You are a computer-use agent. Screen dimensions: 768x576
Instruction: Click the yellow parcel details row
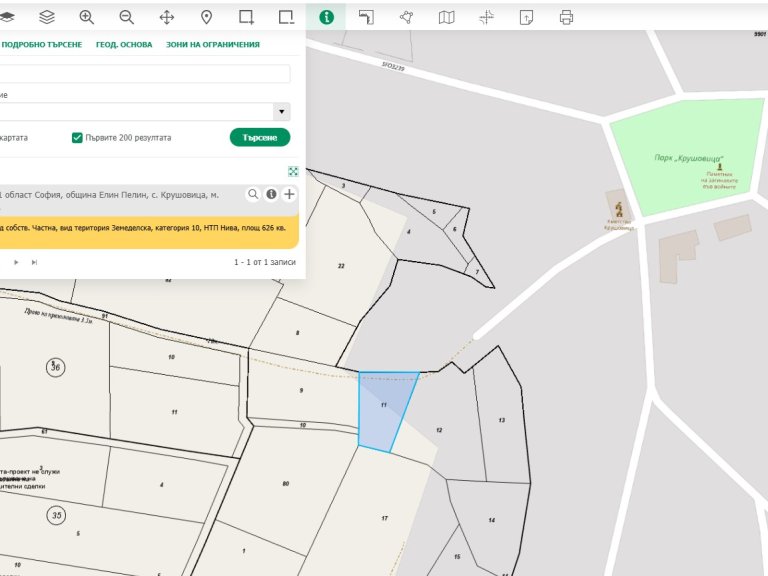(x=148, y=229)
